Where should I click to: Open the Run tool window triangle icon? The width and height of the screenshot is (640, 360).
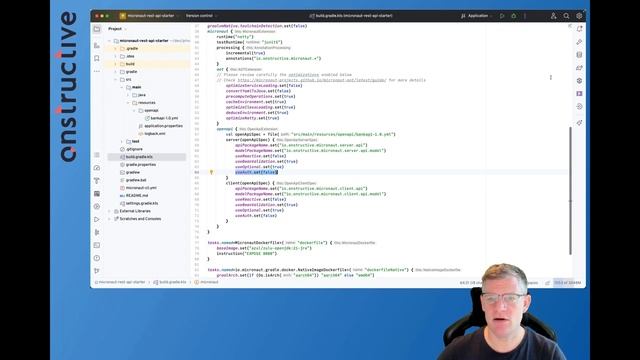(x=97, y=220)
